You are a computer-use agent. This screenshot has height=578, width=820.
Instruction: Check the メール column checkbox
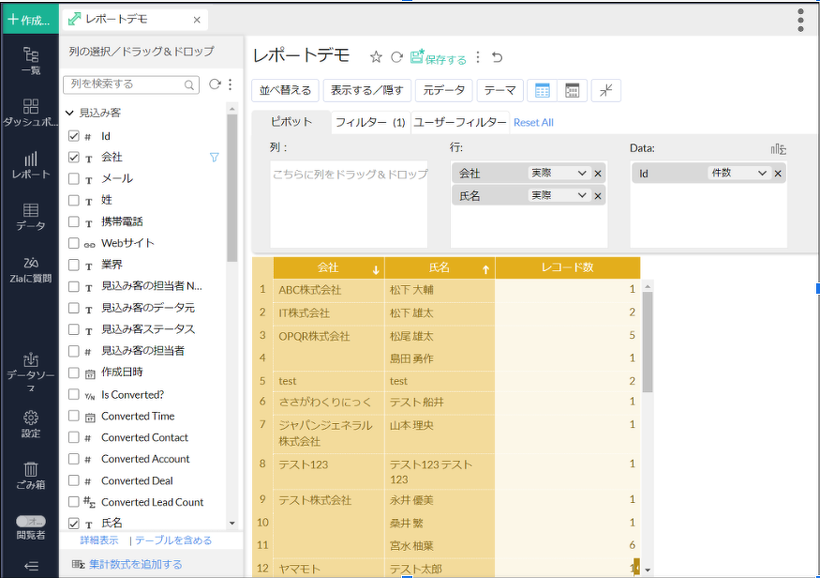tap(73, 179)
